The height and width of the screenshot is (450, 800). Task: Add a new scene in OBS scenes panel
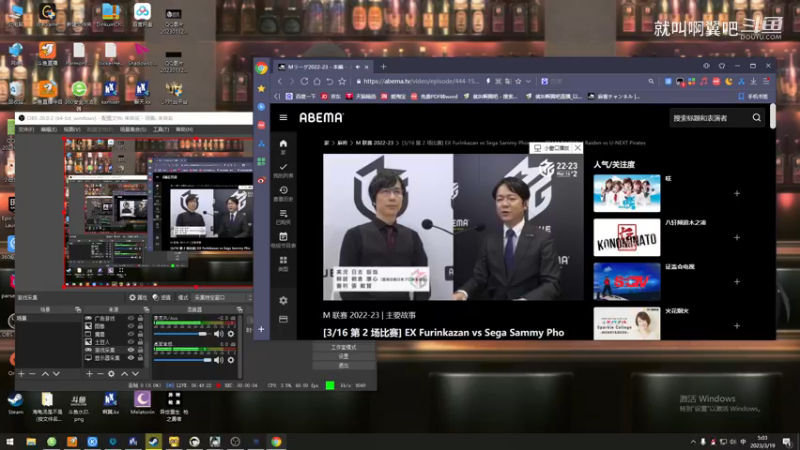pos(21,374)
